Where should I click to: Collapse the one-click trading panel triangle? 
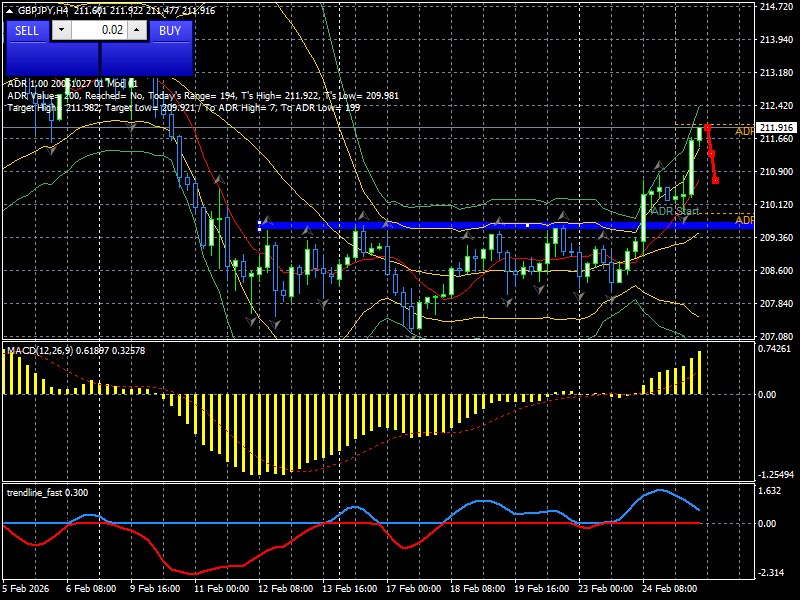[x=10, y=10]
